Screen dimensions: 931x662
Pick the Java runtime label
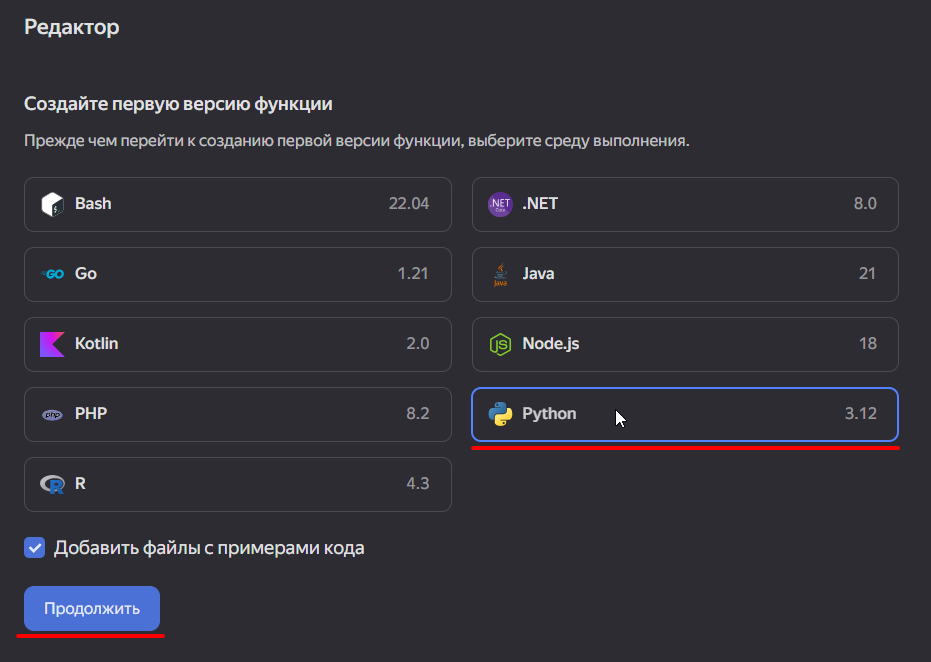coord(538,274)
